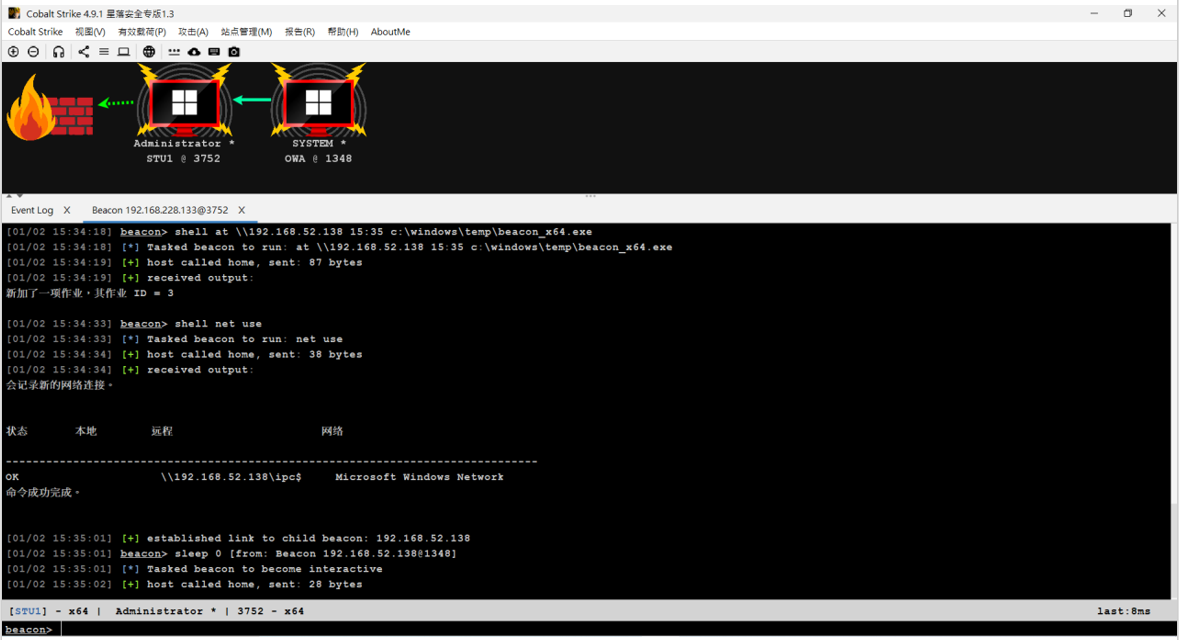1179x640 pixels.
Task: Click the console vertical scrollbar
Action: (x=1174, y=411)
